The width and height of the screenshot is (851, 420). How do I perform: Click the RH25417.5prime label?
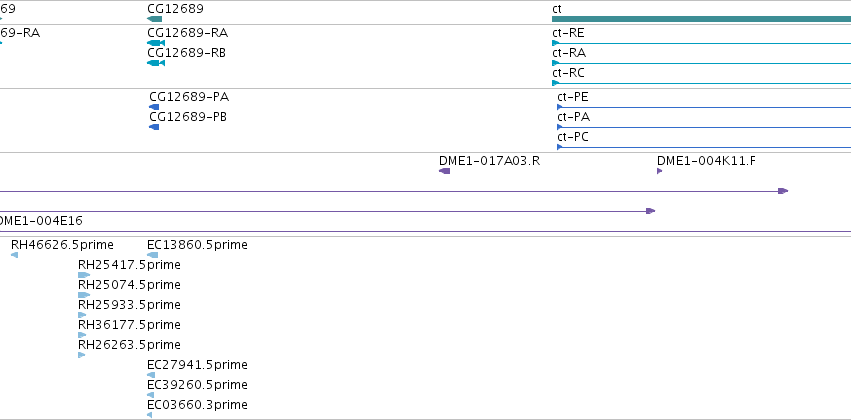(x=129, y=265)
